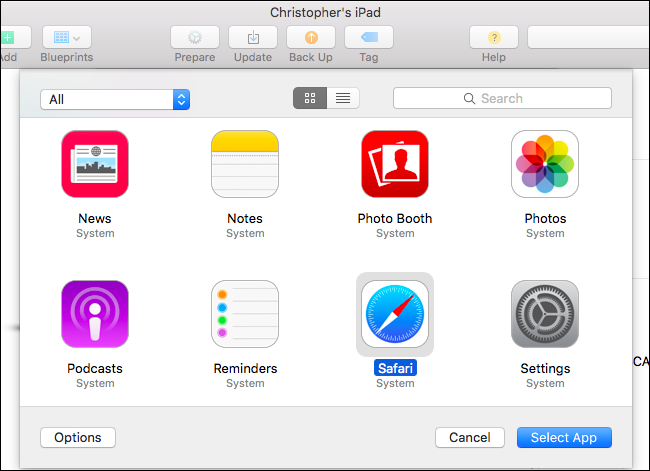Screen dimensions: 650x471
Task: Switch to list view
Action: click(343, 98)
